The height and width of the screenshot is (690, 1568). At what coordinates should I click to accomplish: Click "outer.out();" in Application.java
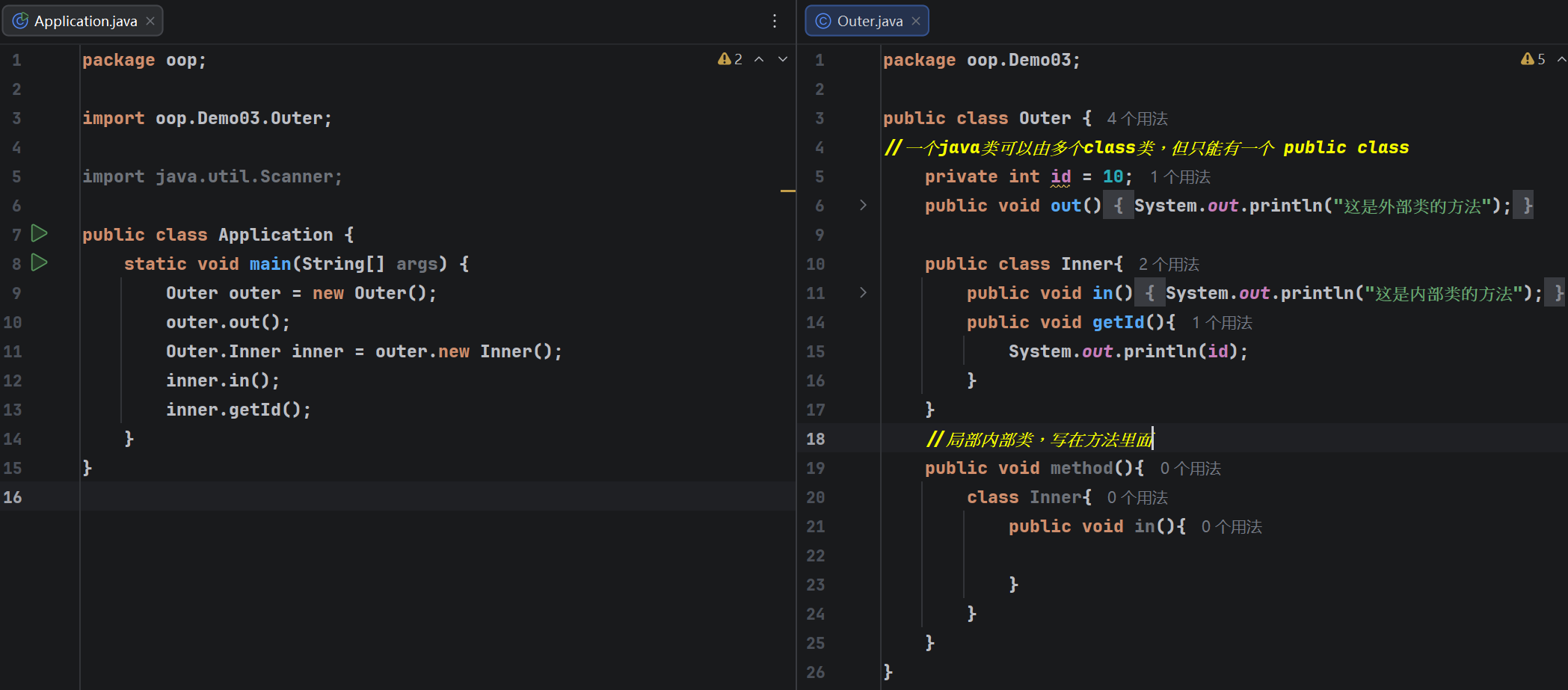[x=228, y=322]
